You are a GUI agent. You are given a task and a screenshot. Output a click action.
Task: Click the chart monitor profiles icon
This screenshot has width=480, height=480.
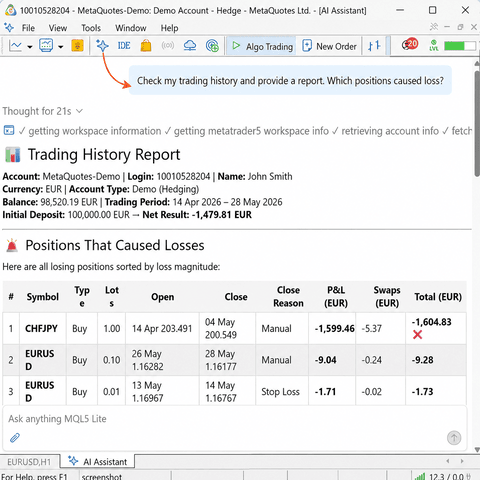[x=46, y=45]
